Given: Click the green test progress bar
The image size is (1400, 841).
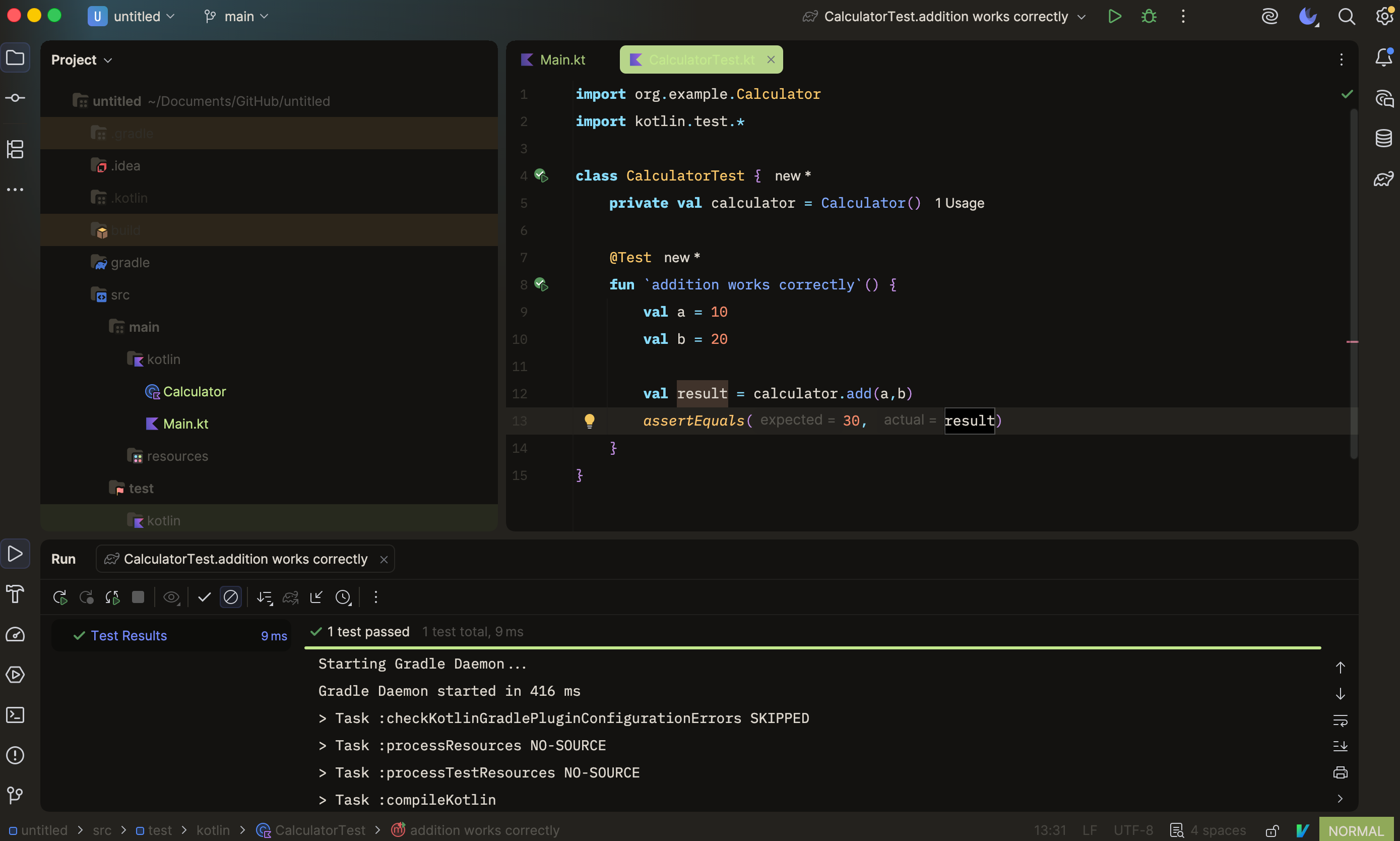Looking at the screenshot, I should (813, 648).
